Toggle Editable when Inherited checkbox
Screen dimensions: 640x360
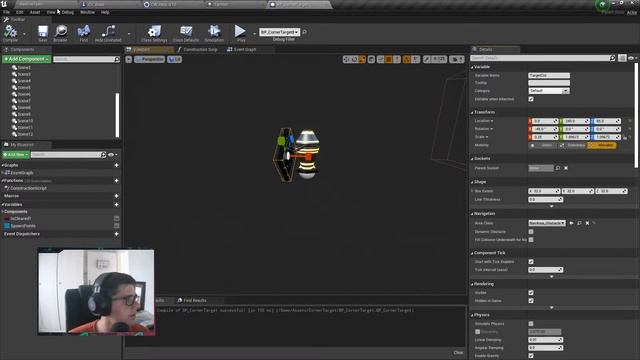[x=531, y=99]
